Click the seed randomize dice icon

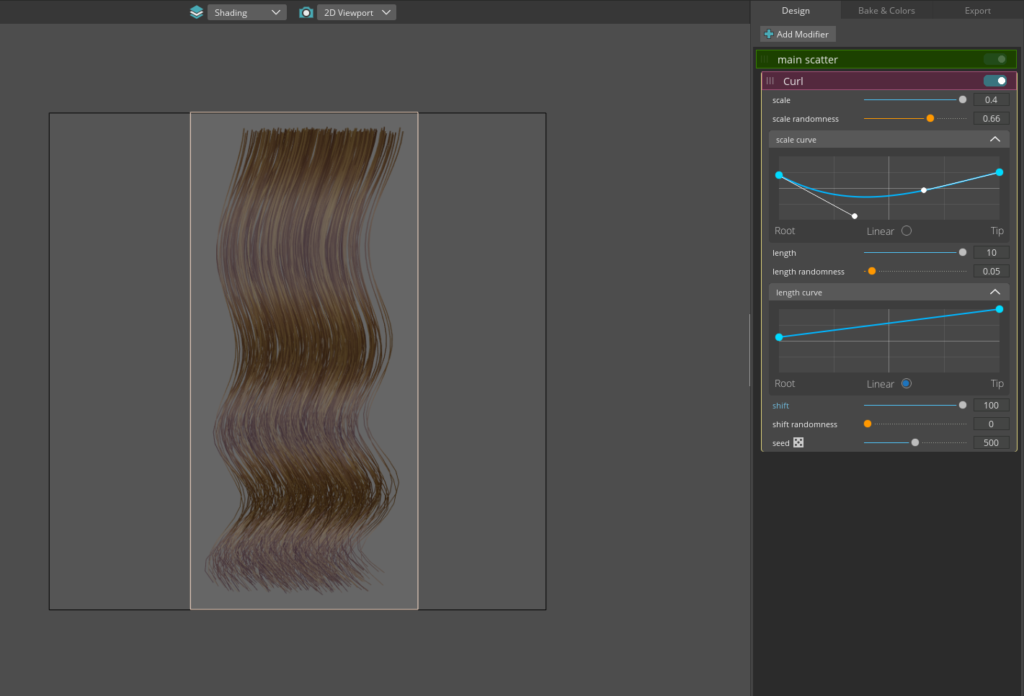click(798, 443)
